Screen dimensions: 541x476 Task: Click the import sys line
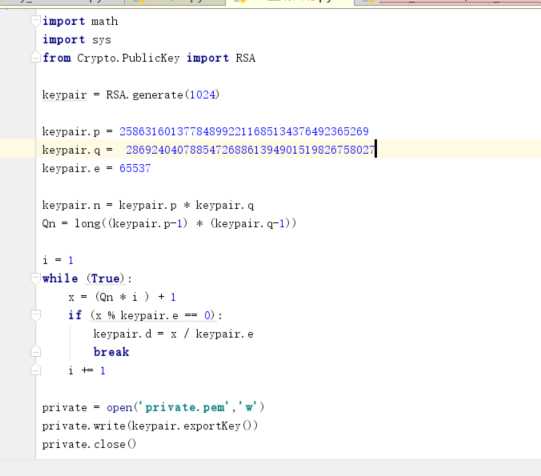coord(77,40)
